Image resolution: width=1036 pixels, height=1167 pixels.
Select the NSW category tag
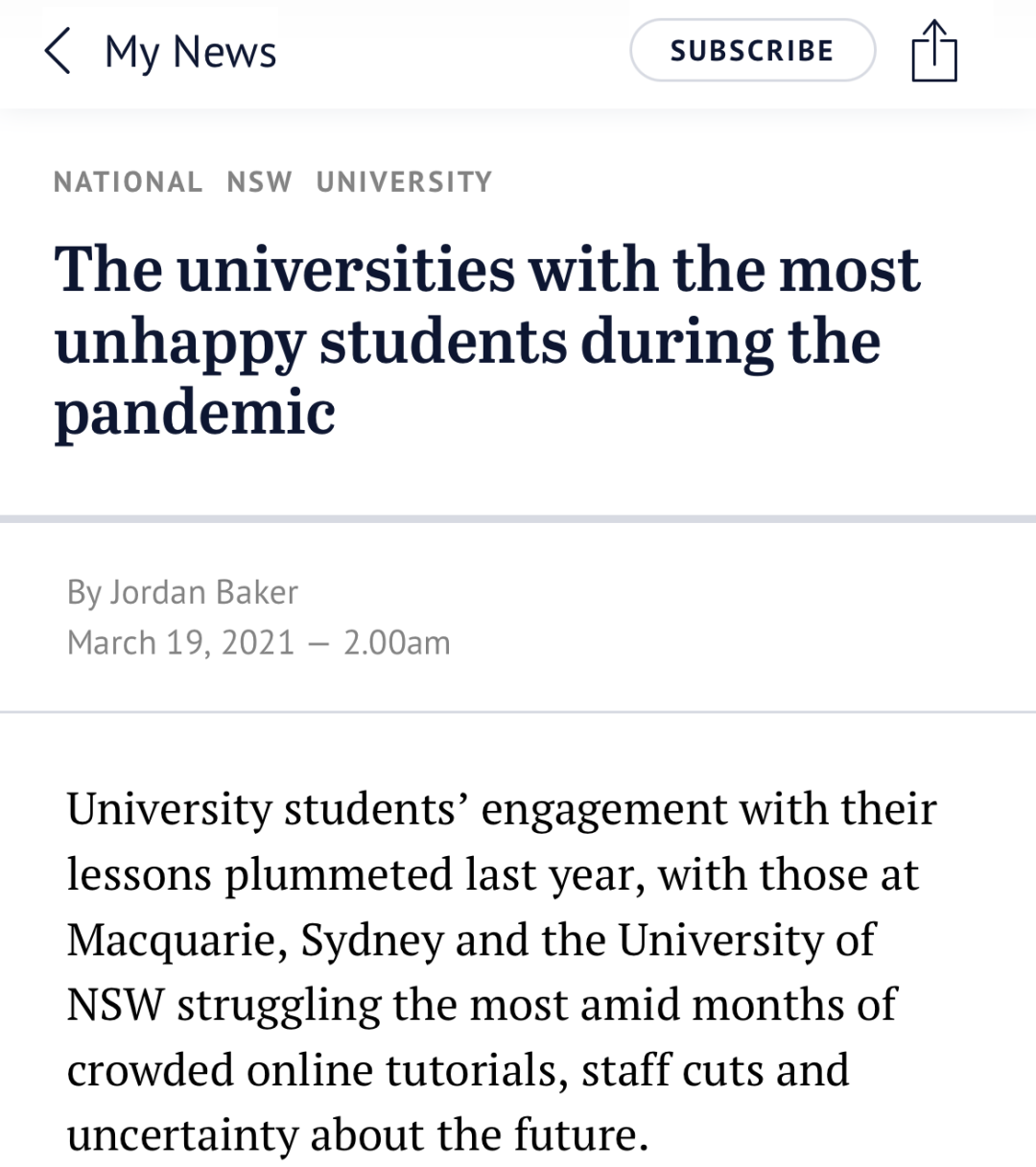pyautogui.click(x=259, y=181)
